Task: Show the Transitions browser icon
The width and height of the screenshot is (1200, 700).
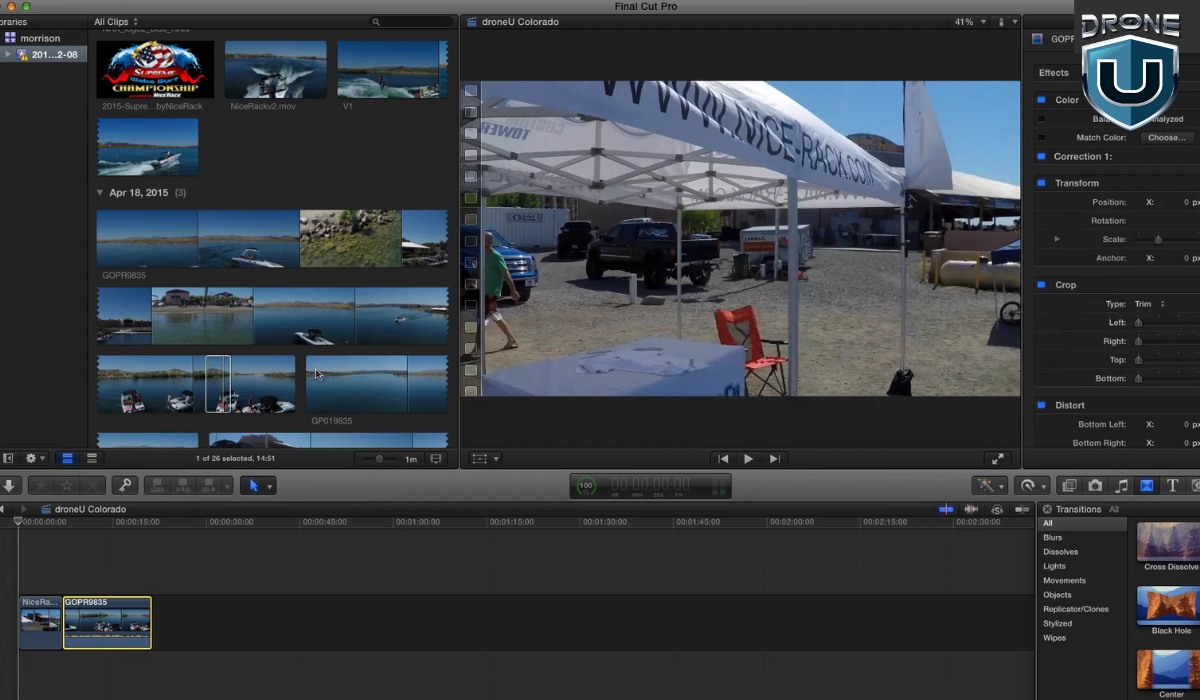Action: pos(1147,486)
